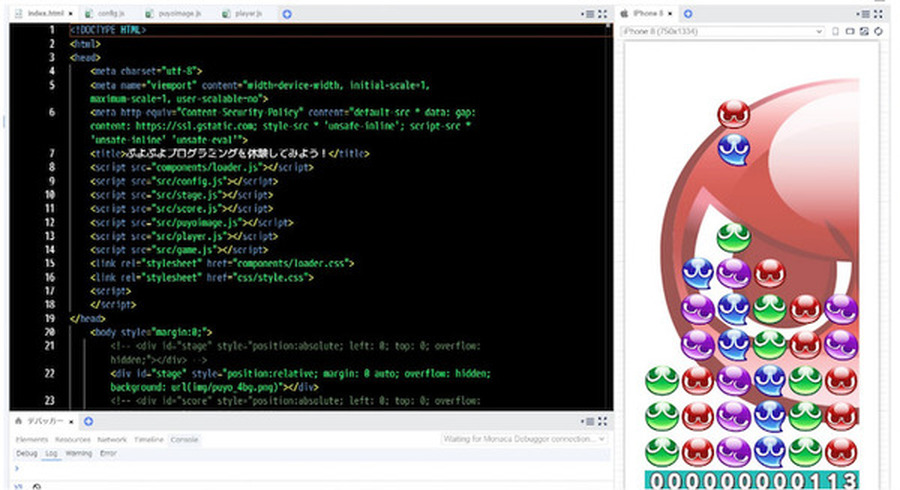Show the Elements debugger tab
Screen dimensions: 900x490
click(x=31, y=439)
